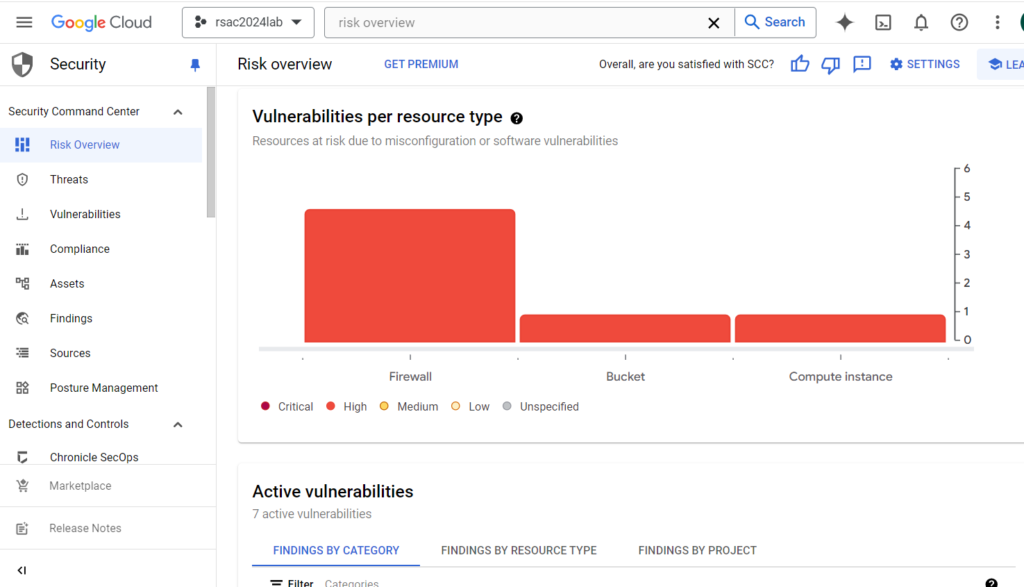The width and height of the screenshot is (1024, 587).
Task: Click the Risk overview page title
Action: coord(285,64)
